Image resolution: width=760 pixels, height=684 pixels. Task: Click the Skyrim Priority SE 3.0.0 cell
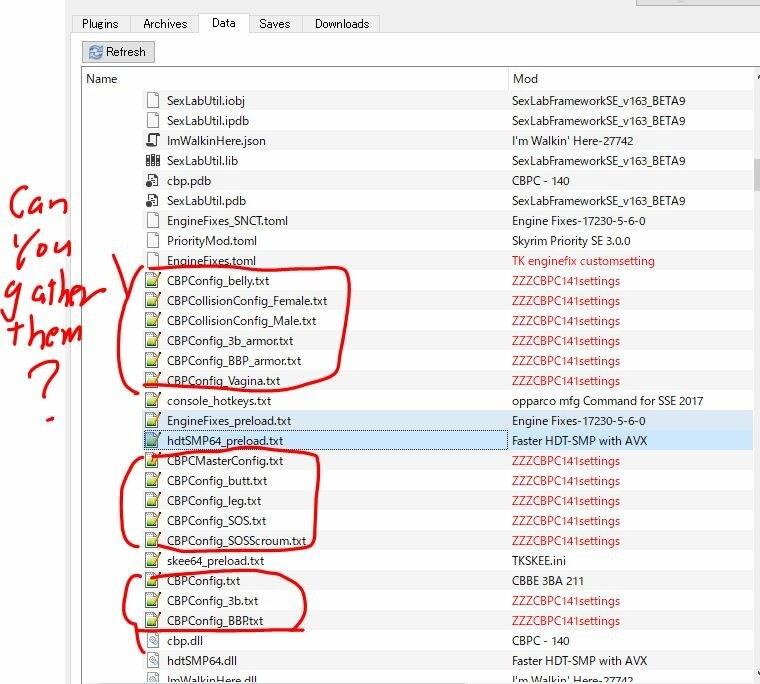pyautogui.click(x=571, y=240)
